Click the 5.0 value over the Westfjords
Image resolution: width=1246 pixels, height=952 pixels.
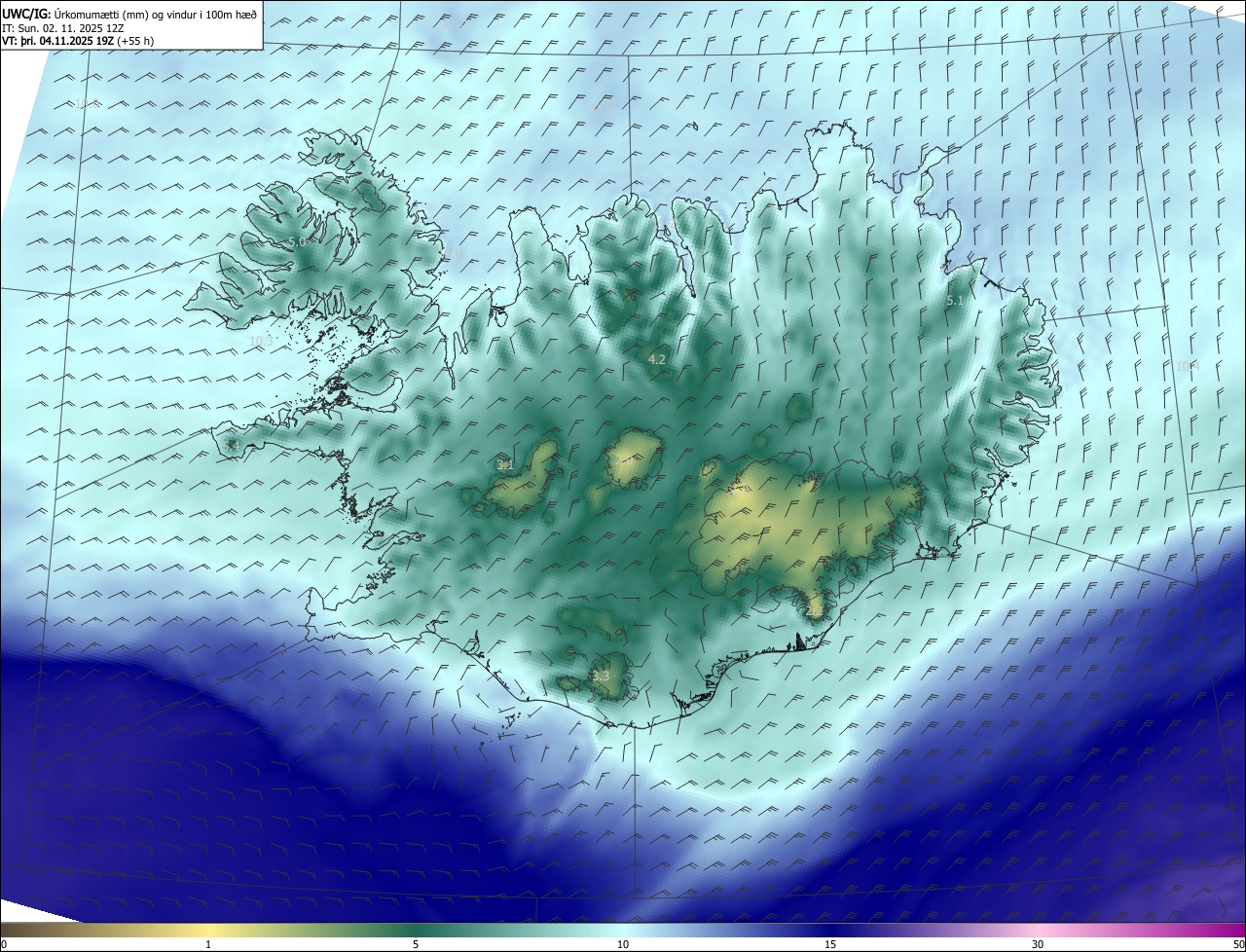point(297,241)
